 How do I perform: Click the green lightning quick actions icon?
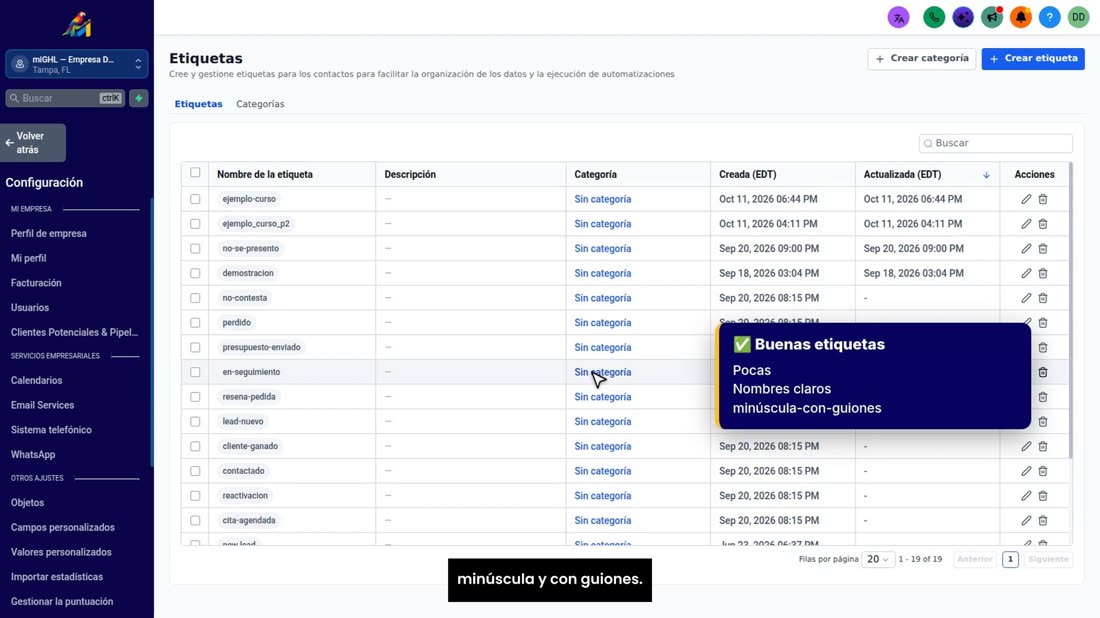[x=139, y=98]
